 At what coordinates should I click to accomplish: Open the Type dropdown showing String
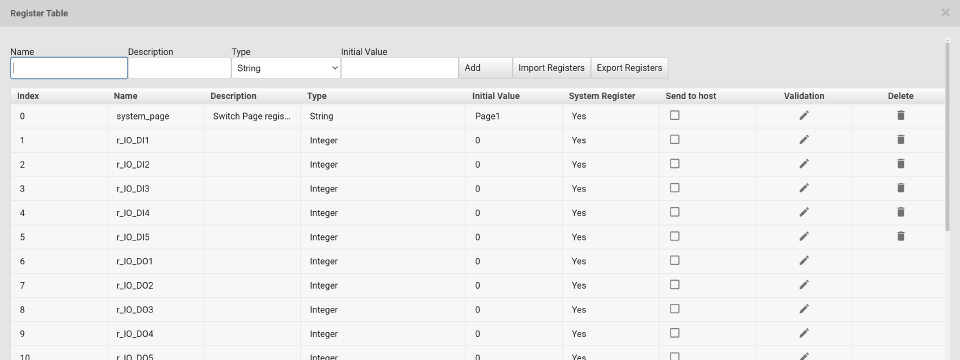(x=286, y=68)
